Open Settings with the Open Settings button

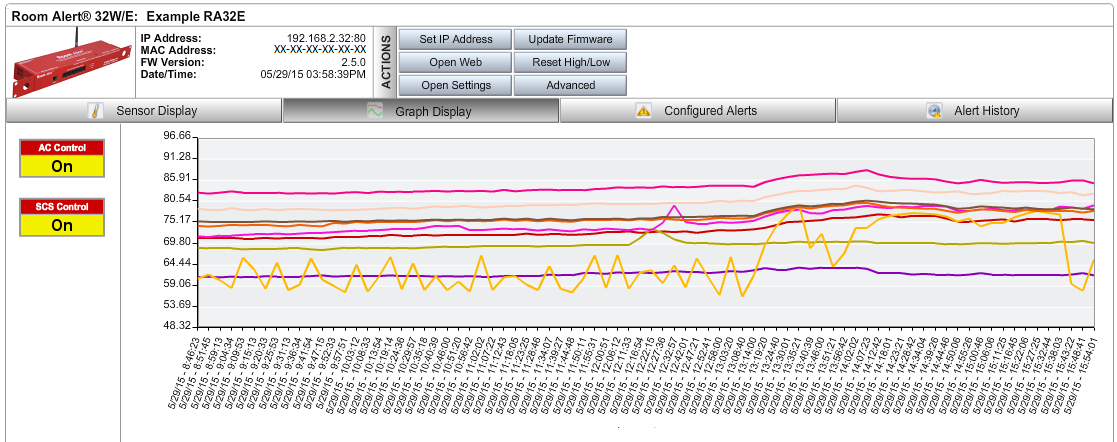(x=456, y=85)
